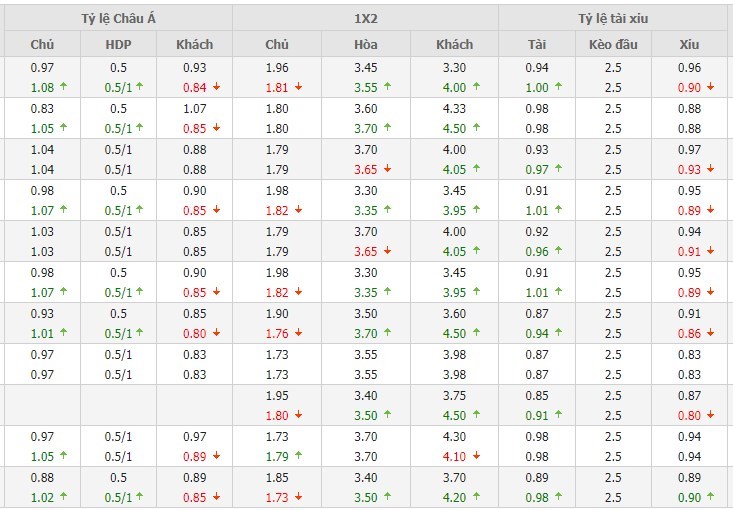The height and width of the screenshot is (510, 733).
Task: Click the Kèo đầu column header
Action: 613,45
